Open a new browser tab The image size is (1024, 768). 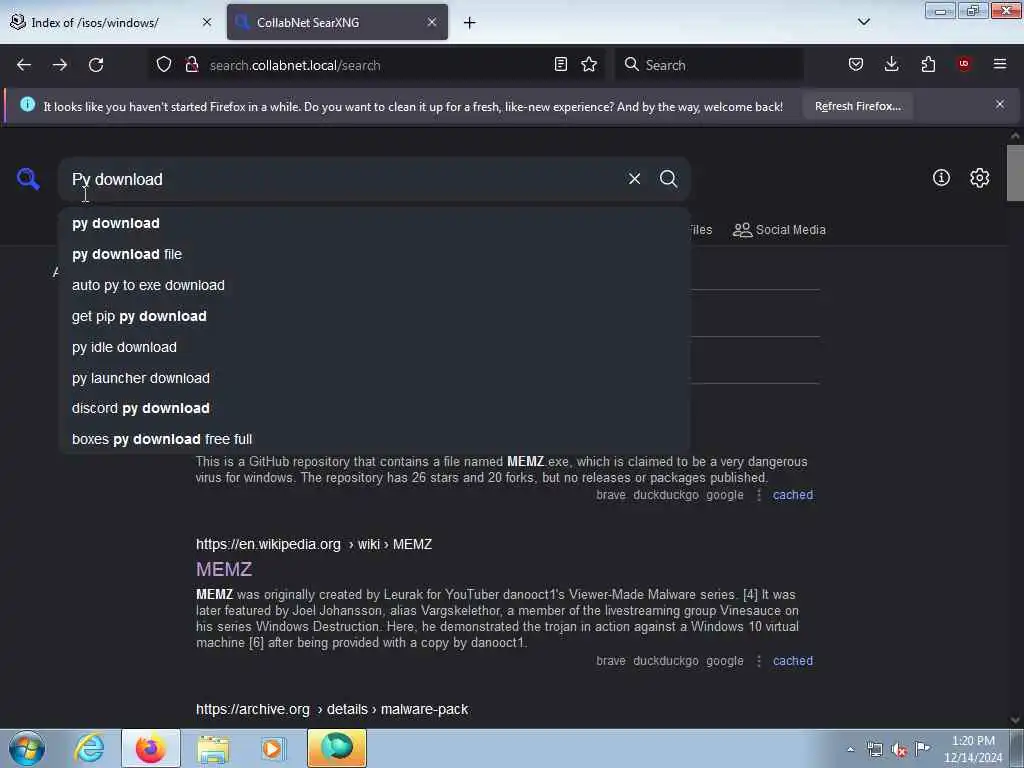click(470, 23)
